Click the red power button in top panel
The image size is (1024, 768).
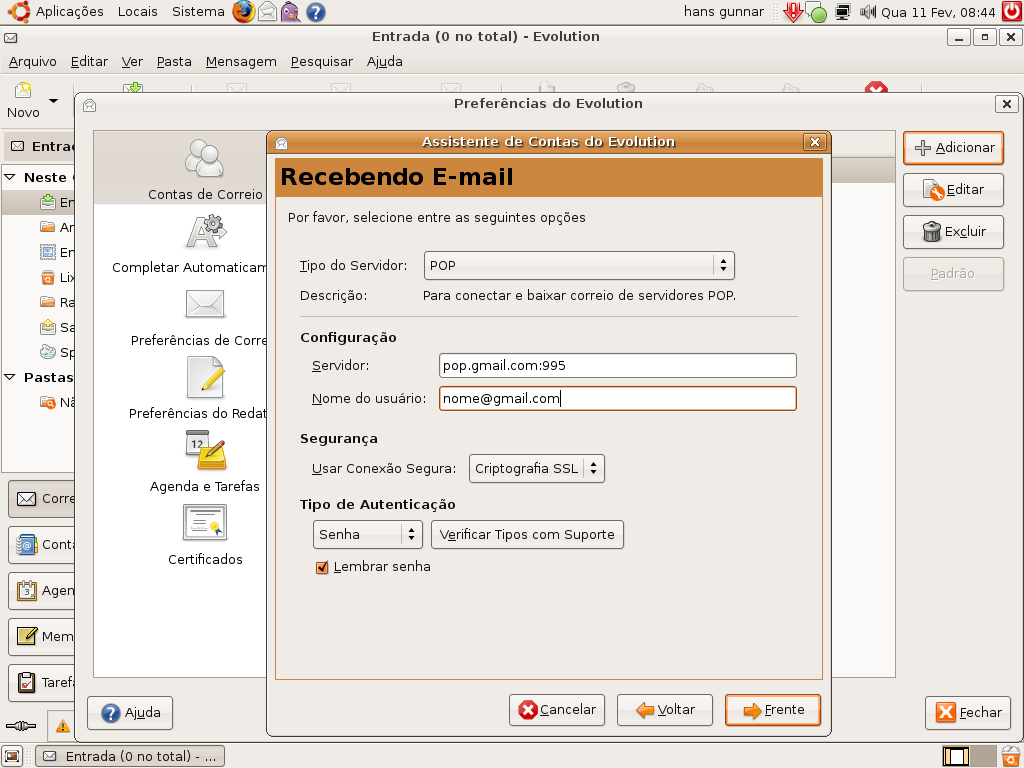point(1012,12)
